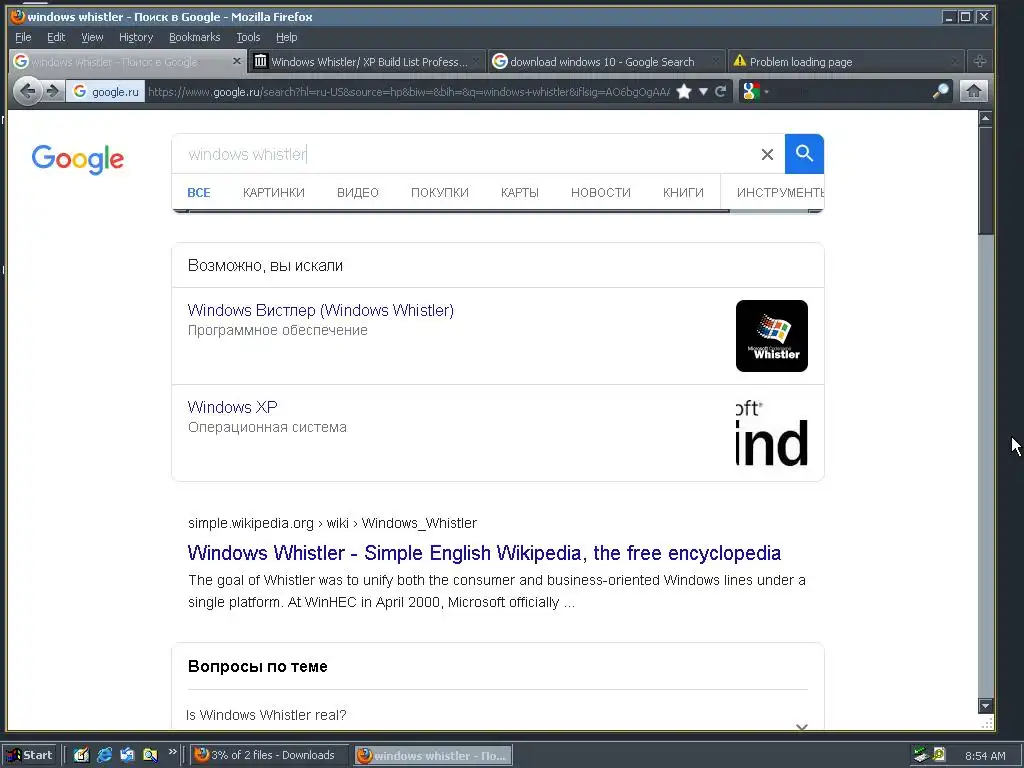Click the 8:54 AM system clock
The width and height of the screenshot is (1024, 768).
[x=985, y=756]
